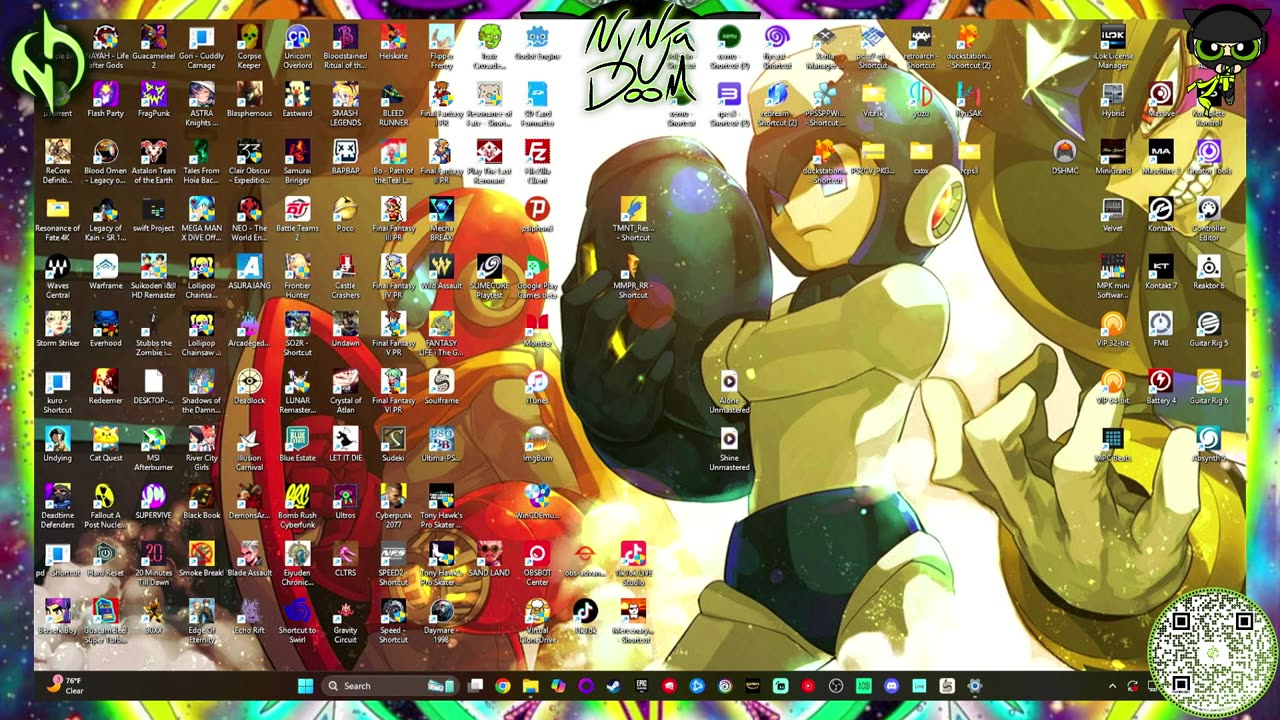Select the Storm Striker icon
Screen dimensions: 1280x720
pyautogui.click(x=57, y=330)
